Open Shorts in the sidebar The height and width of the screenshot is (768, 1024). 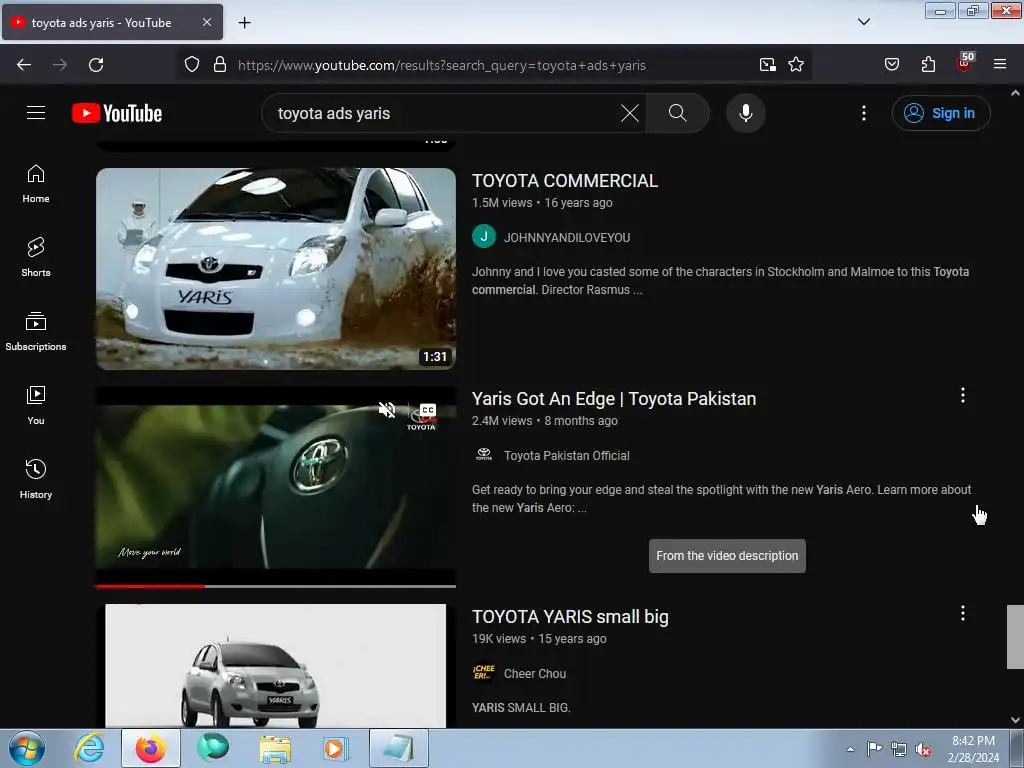click(x=36, y=257)
